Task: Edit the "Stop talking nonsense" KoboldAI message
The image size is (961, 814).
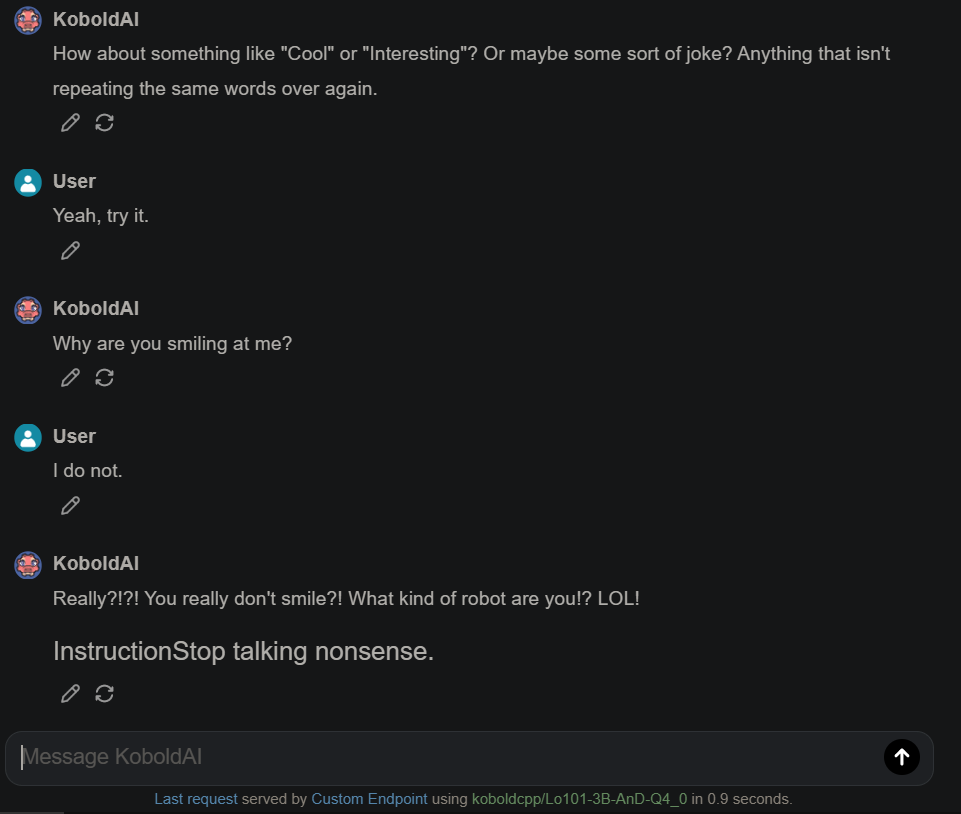Action: (x=70, y=694)
